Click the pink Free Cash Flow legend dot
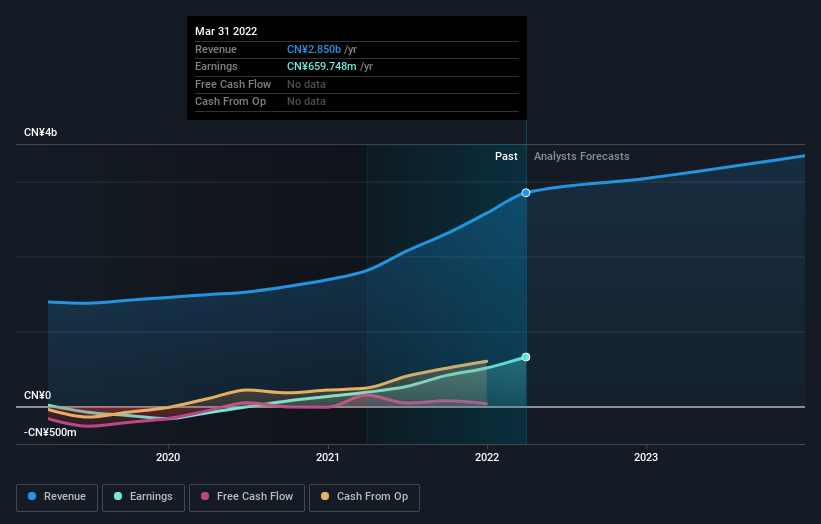 point(205,496)
